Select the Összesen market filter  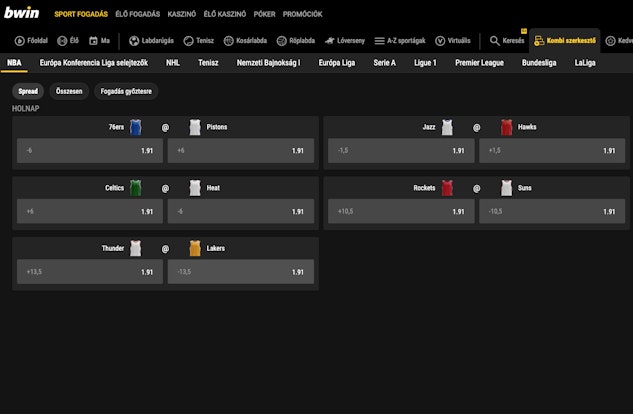[69, 91]
